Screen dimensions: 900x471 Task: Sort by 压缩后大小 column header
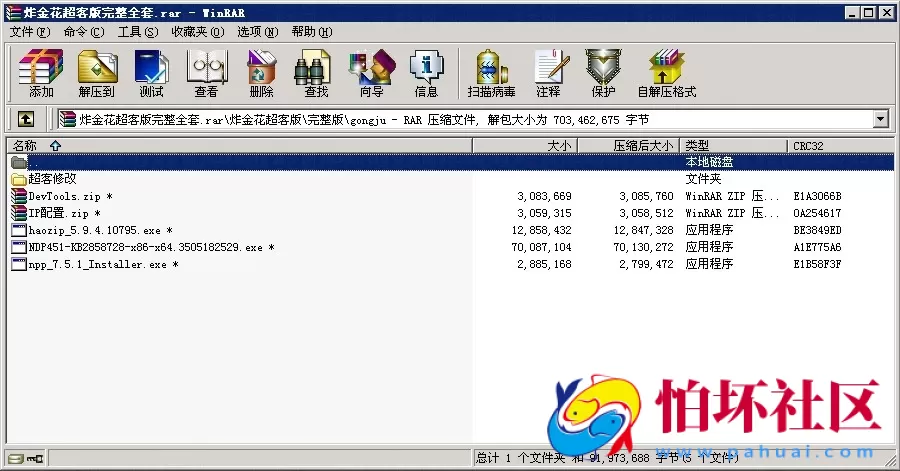tap(629, 146)
